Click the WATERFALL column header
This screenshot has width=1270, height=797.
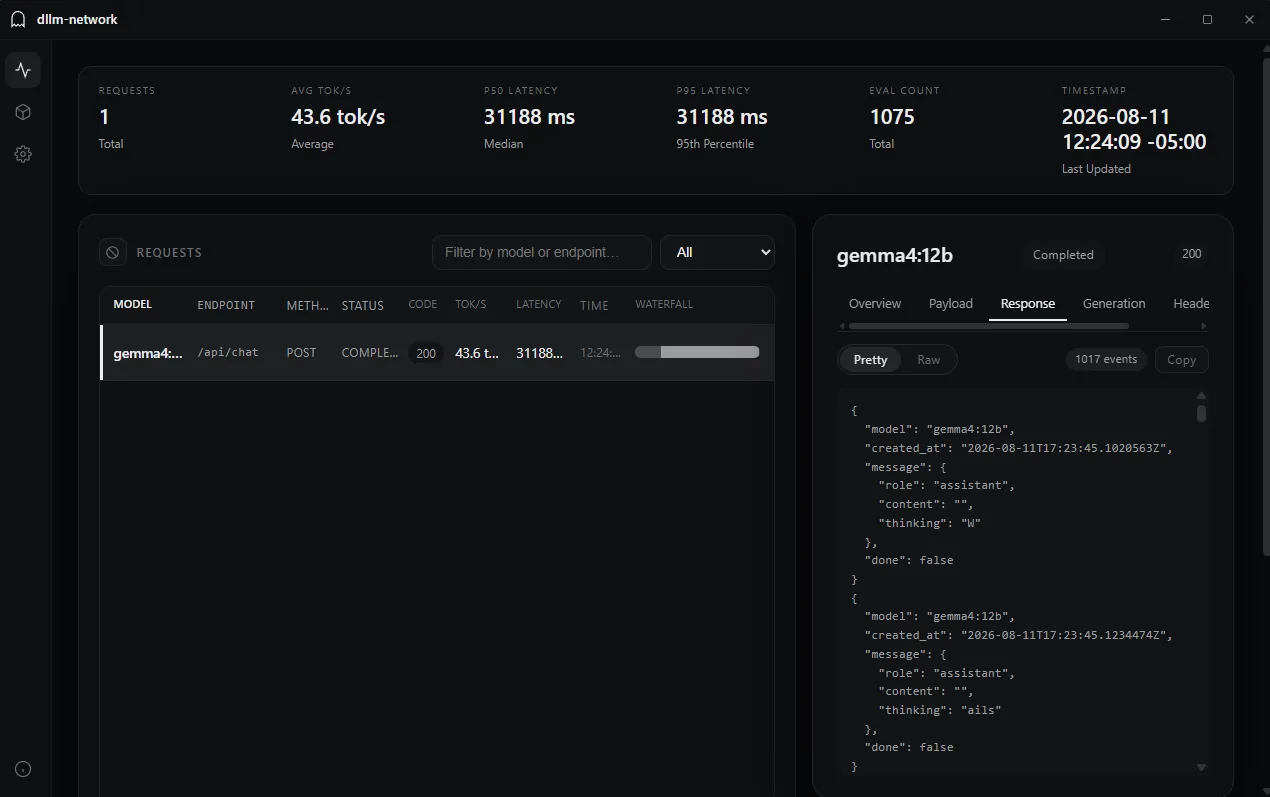click(x=664, y=304)
